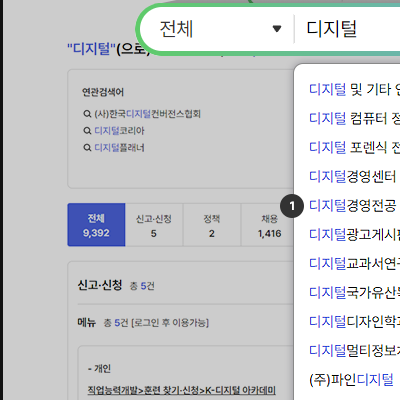400x400 pixels.
Task: Click the - 개인 label
Action: (x=99, y=369)
